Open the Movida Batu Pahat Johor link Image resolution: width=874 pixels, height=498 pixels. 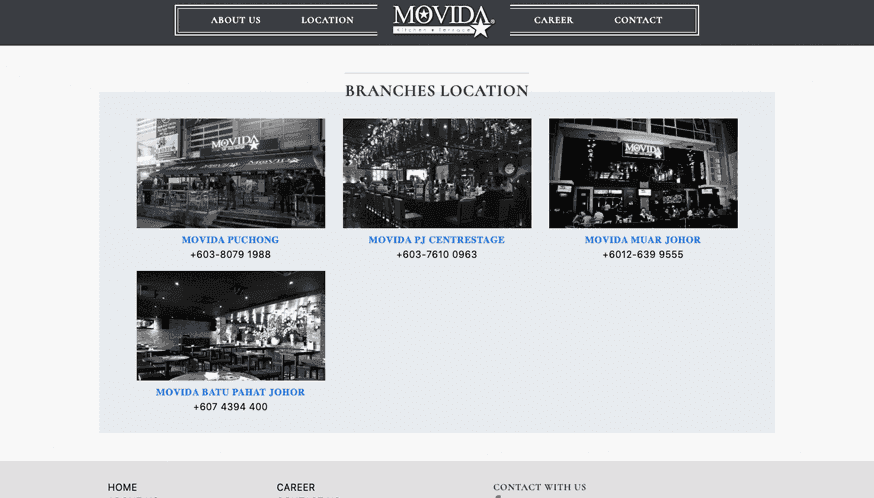click(x=230, y=392)
